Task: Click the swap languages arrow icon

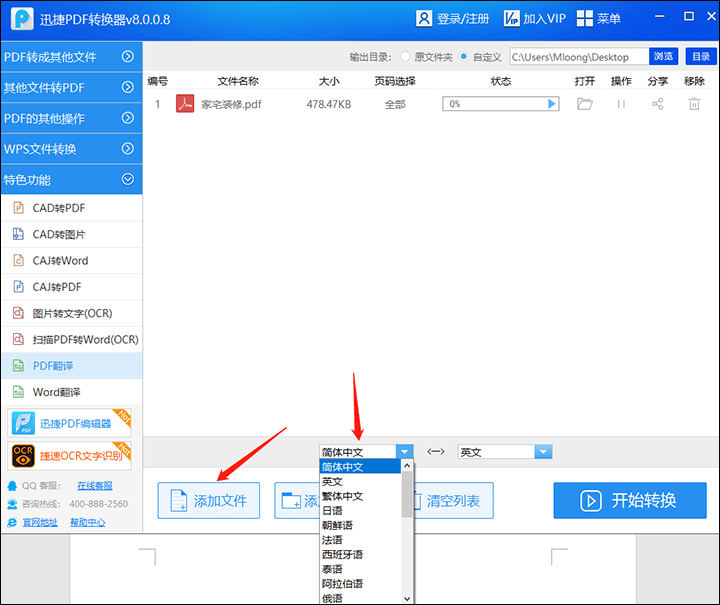Action: coord(435,452)
